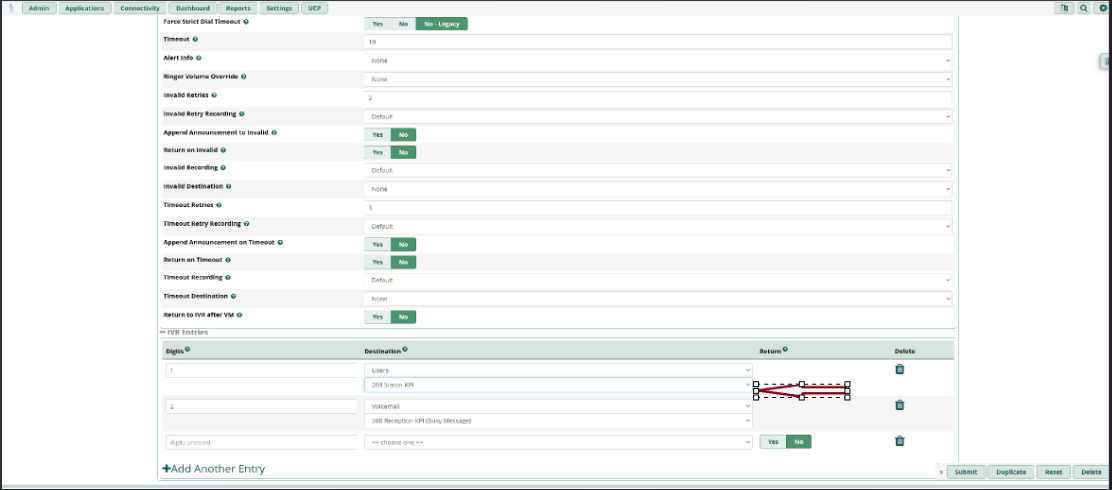Show help for Timeout Destination

pos(233,296)
